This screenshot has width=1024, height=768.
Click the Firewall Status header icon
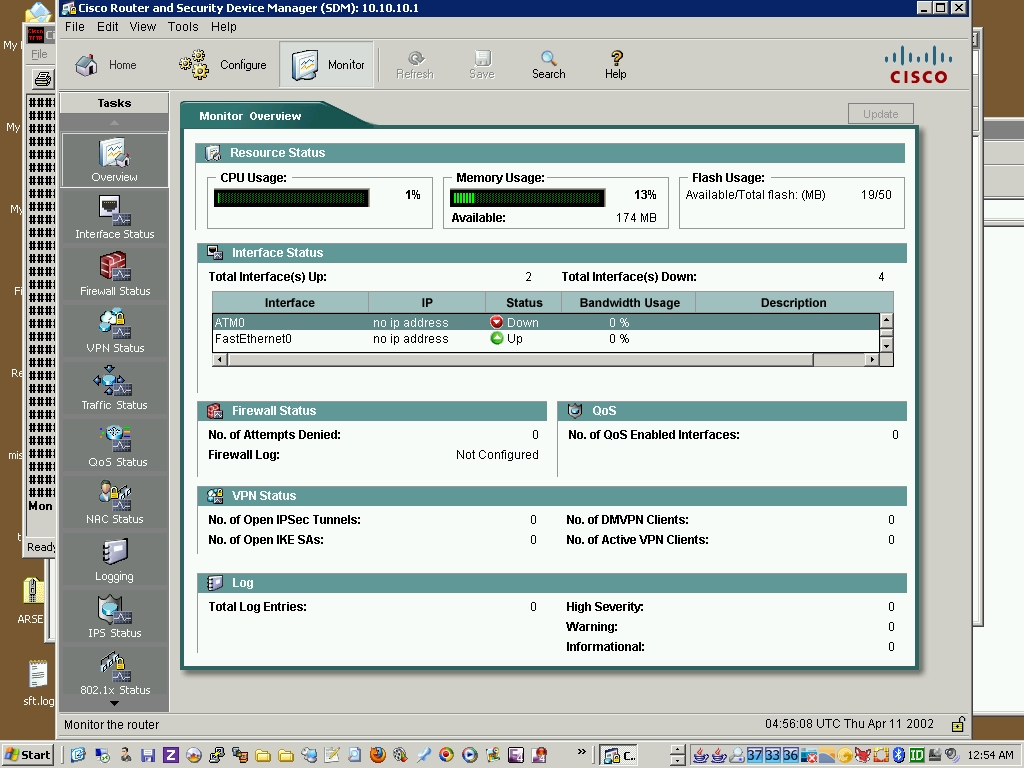(215, 411)
